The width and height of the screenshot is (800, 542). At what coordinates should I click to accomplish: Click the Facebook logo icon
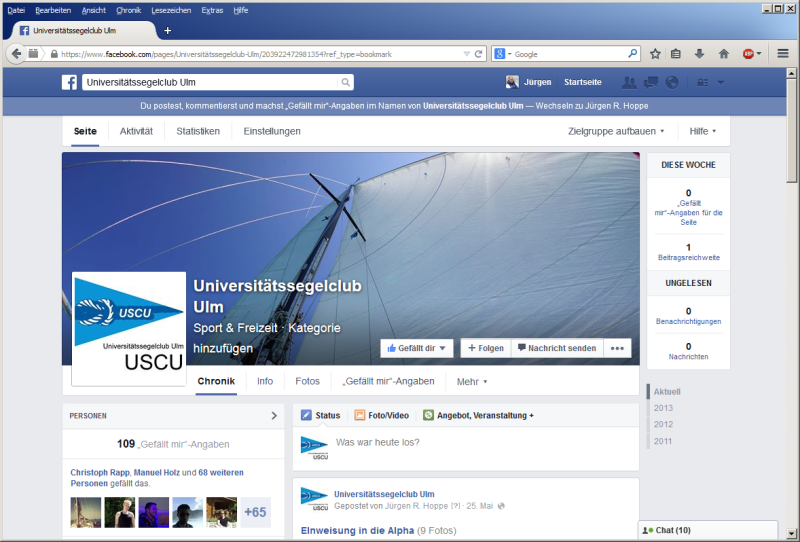coord(69,82)
